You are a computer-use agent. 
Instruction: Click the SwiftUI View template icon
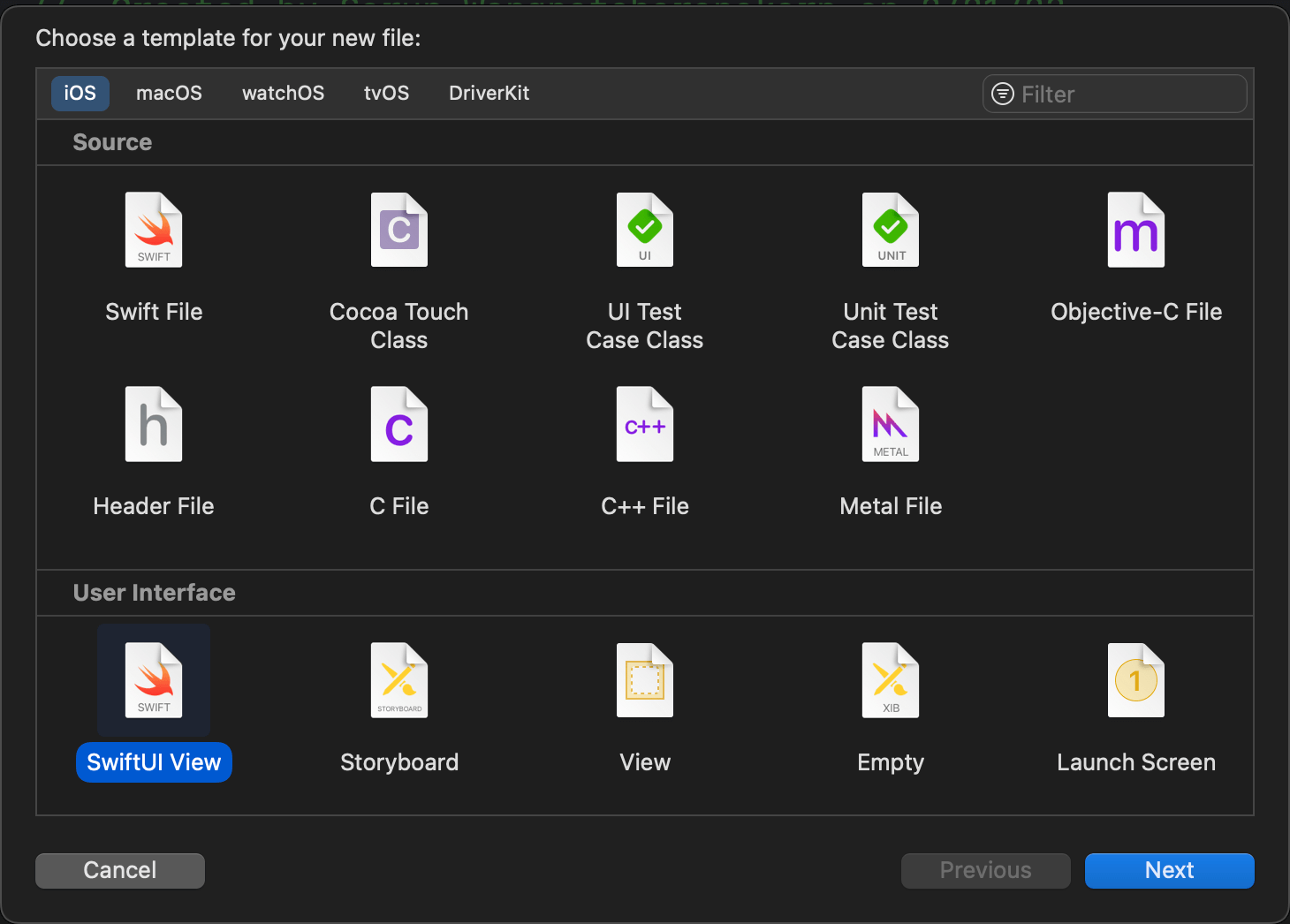[x=154, y=680]
